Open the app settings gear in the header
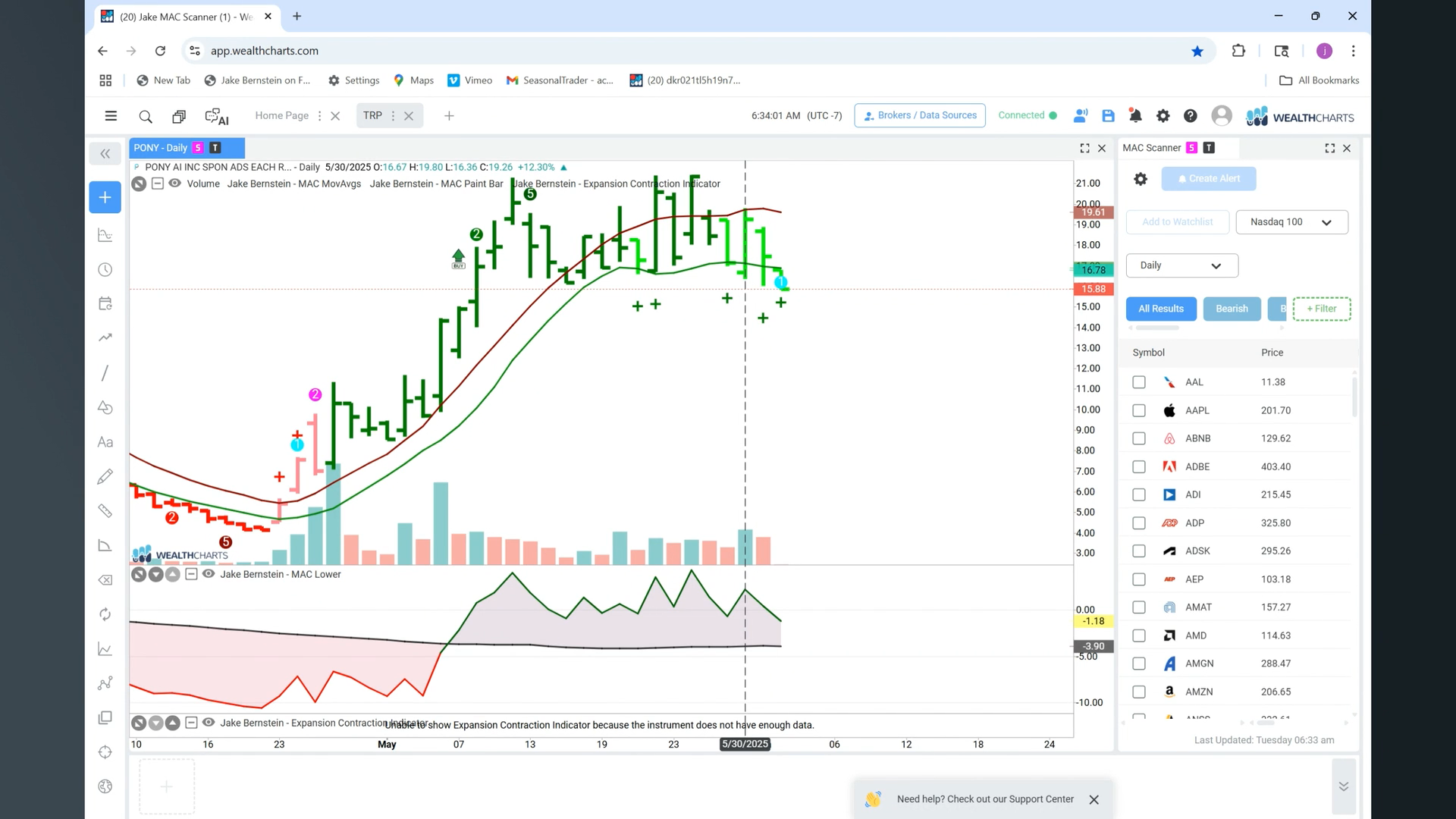The height and width of the screenshot is (819, 1456). 1163,115
